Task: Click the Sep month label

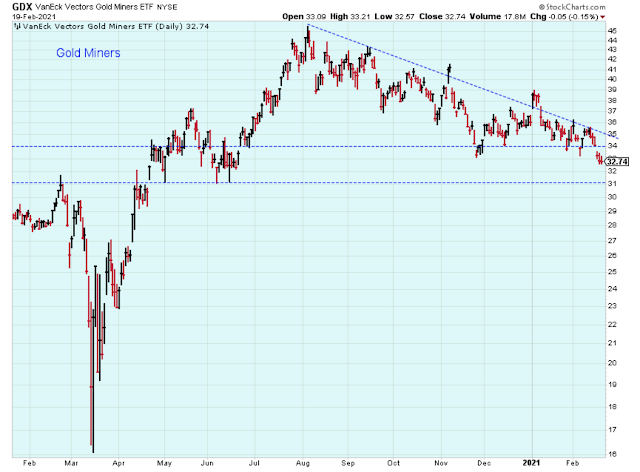Action: 348,463
